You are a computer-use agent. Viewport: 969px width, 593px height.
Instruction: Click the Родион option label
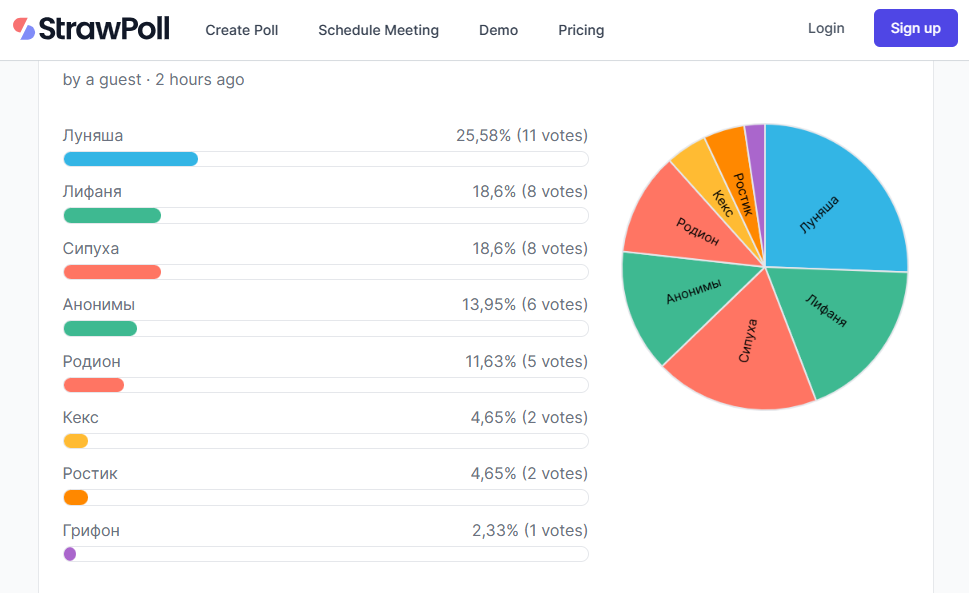92,361
